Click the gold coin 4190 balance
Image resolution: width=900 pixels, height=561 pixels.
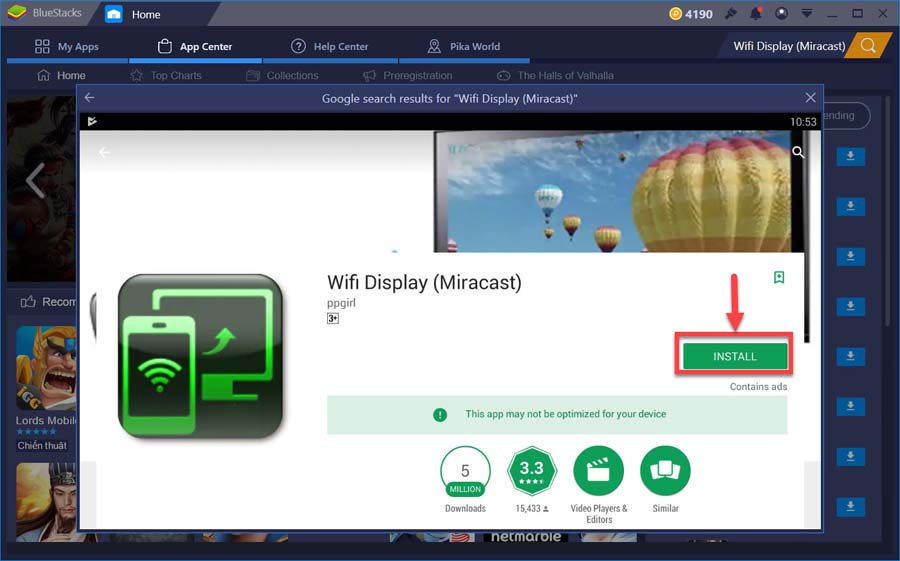click(691, 14)
